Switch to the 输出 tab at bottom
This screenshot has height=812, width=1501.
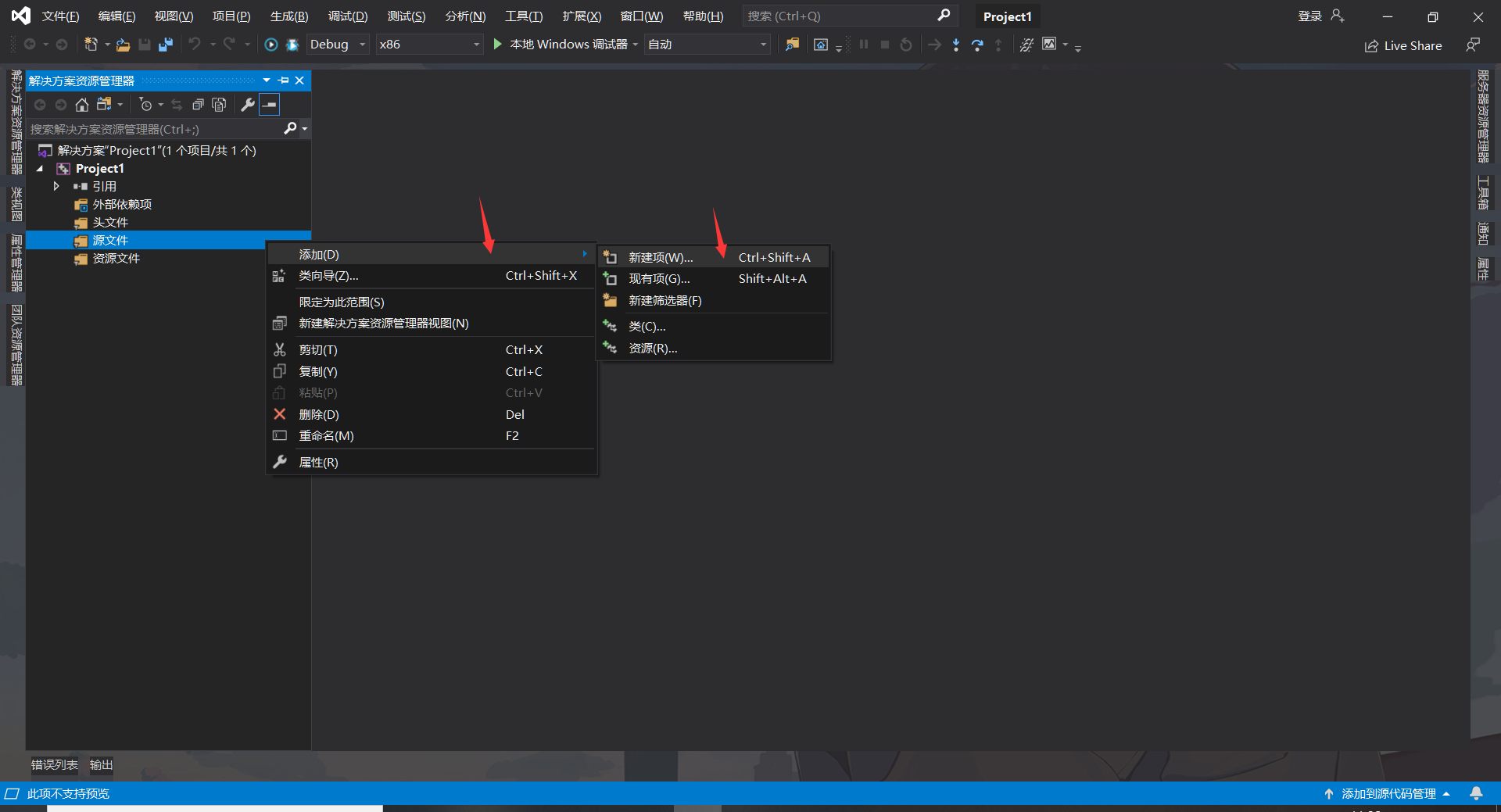coord(100,765)
